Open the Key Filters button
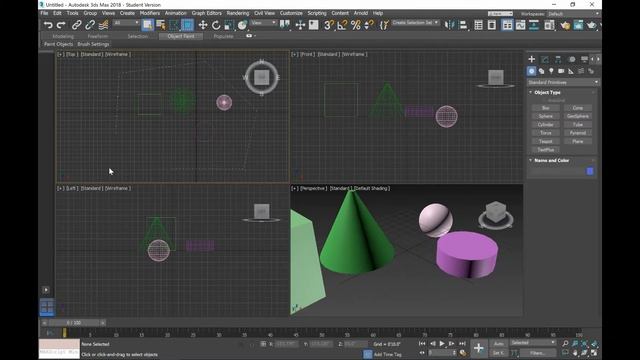The image size is (640, 360). [x=538, y=353]
